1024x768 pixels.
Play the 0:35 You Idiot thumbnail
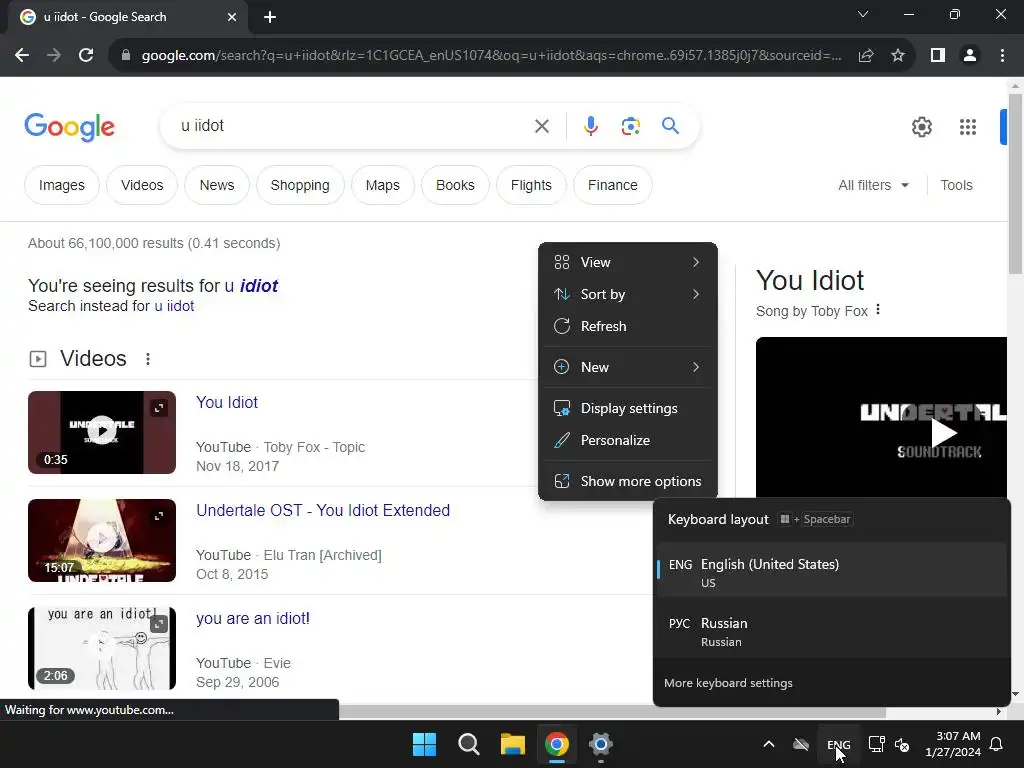(102, 432)
